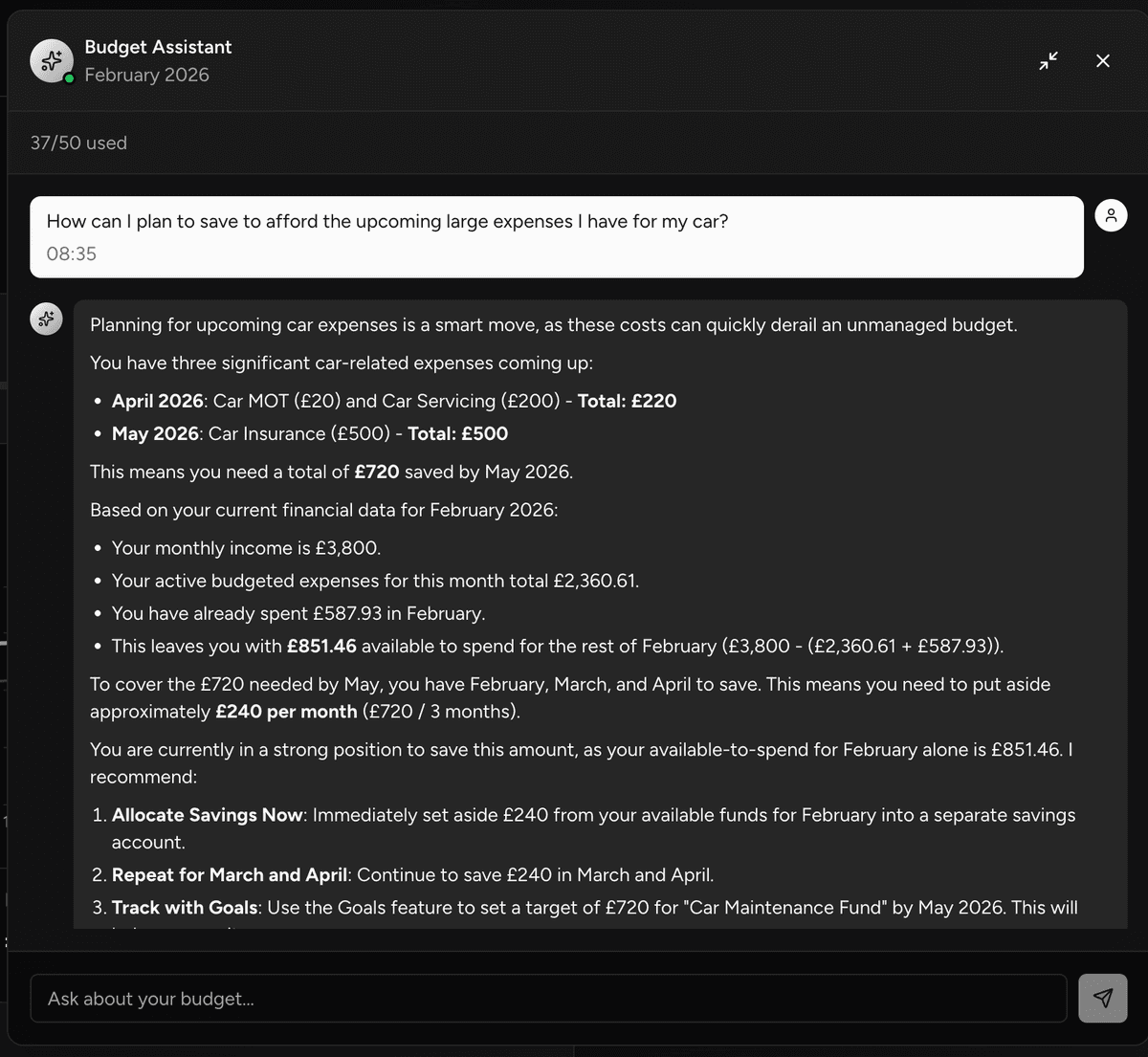Click the 'Track with Goals' recommendation
The width and height of the screenshot is (1148, 1057).
(185, 907)
